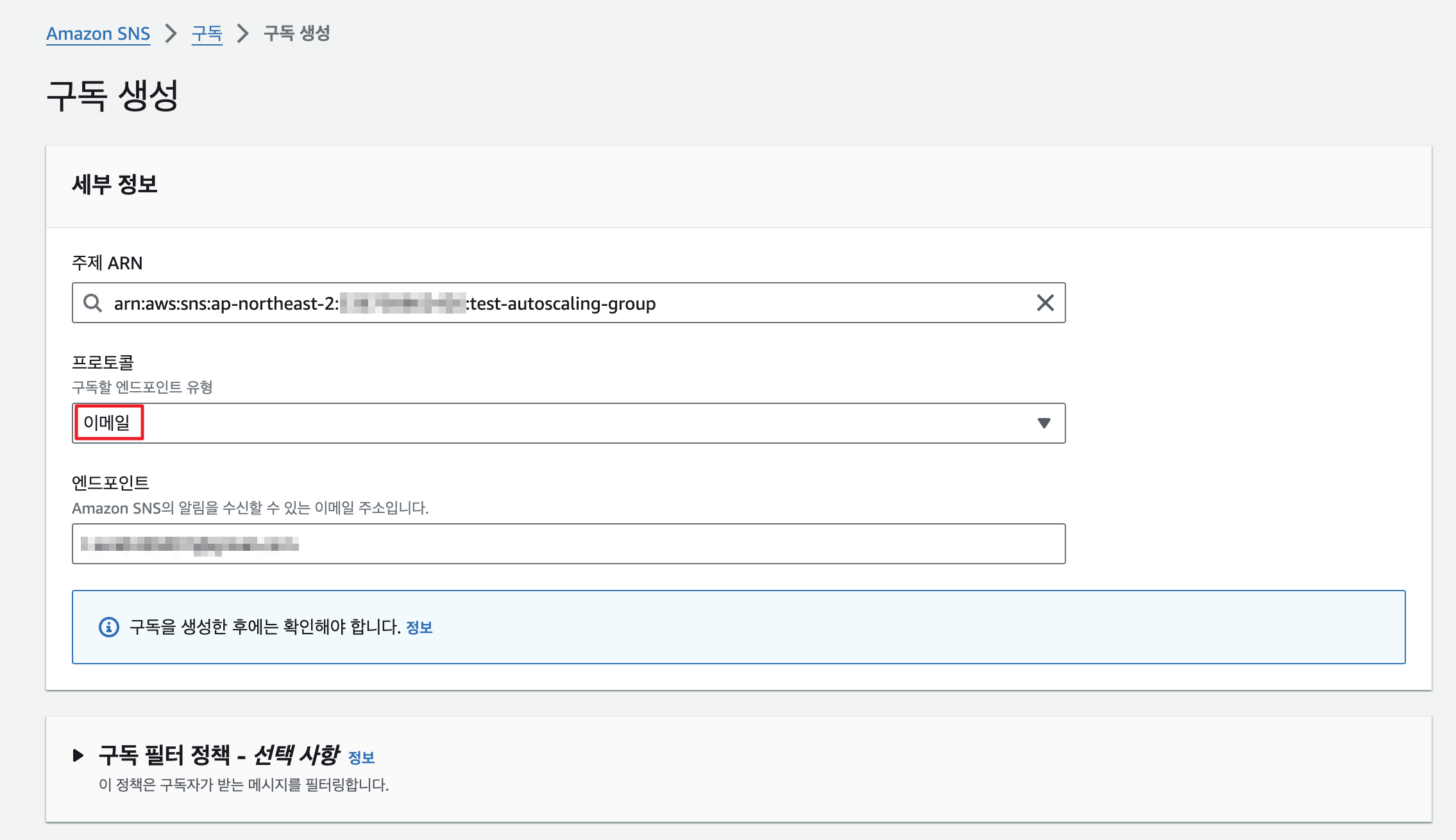Viewport: 1456px width, 840px height.
Task: Click the 프로토콜 field label
Action: click(103, 362)
